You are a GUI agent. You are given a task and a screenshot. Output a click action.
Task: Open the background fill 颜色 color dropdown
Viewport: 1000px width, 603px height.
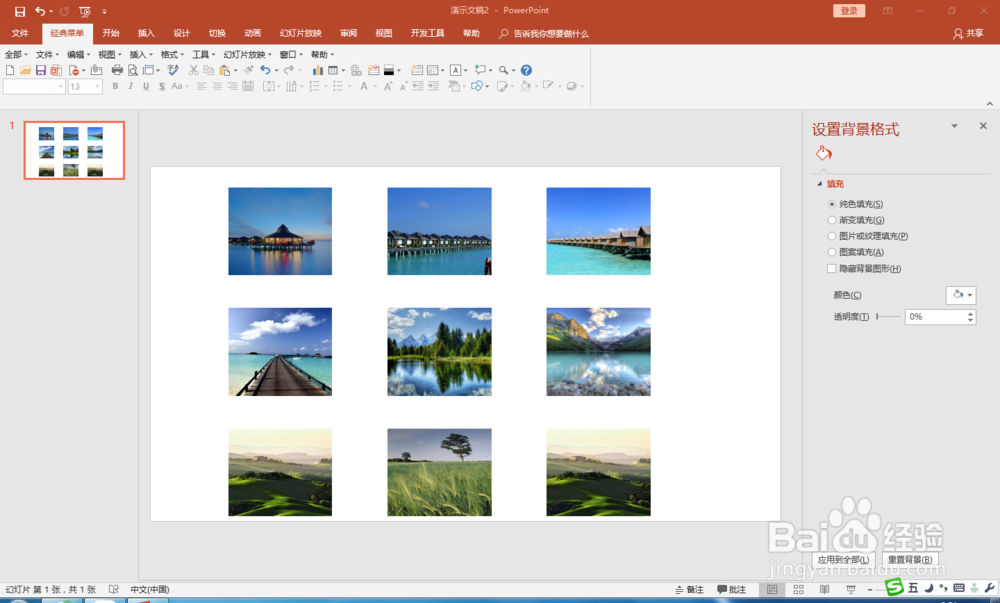(x=961, y=294)
